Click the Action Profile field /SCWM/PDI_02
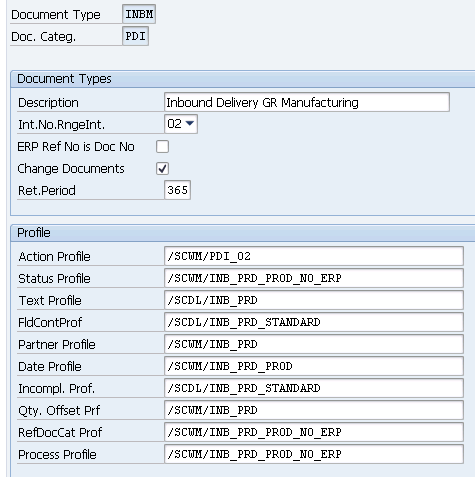The image size is (475, 477). [x=314, y=256]
